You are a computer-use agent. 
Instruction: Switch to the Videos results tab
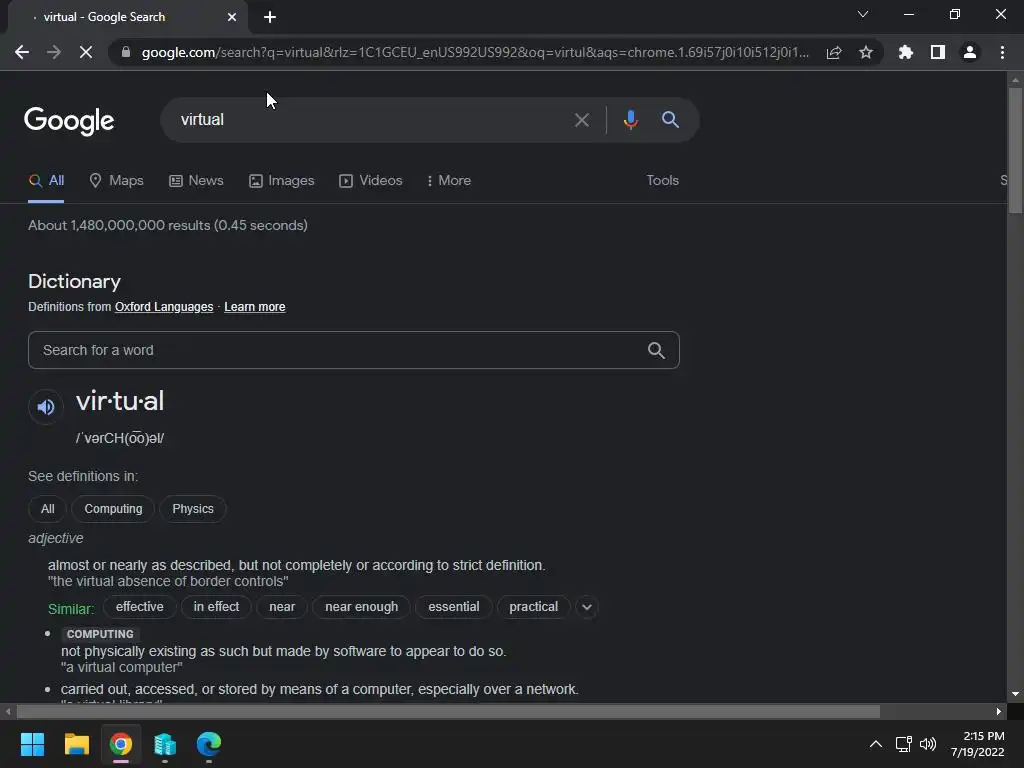[370, 181]
